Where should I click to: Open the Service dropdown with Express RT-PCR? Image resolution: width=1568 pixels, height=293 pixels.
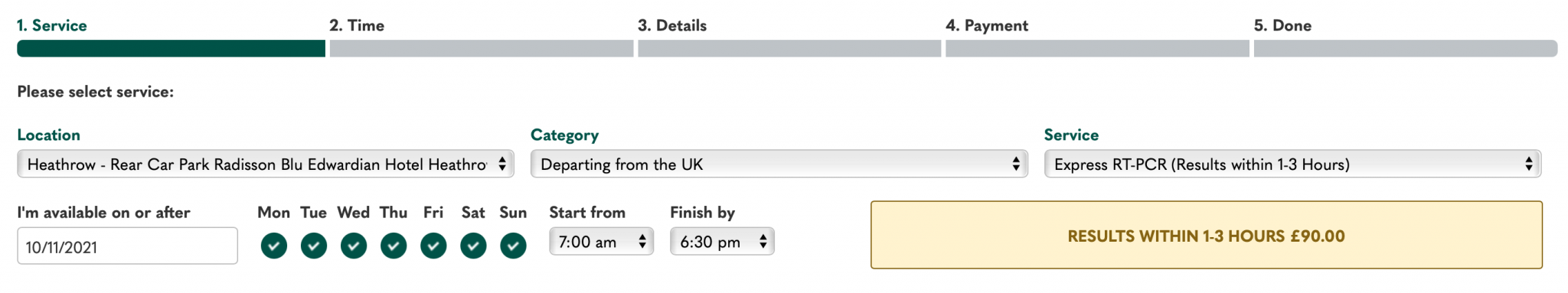[1292, 164]
